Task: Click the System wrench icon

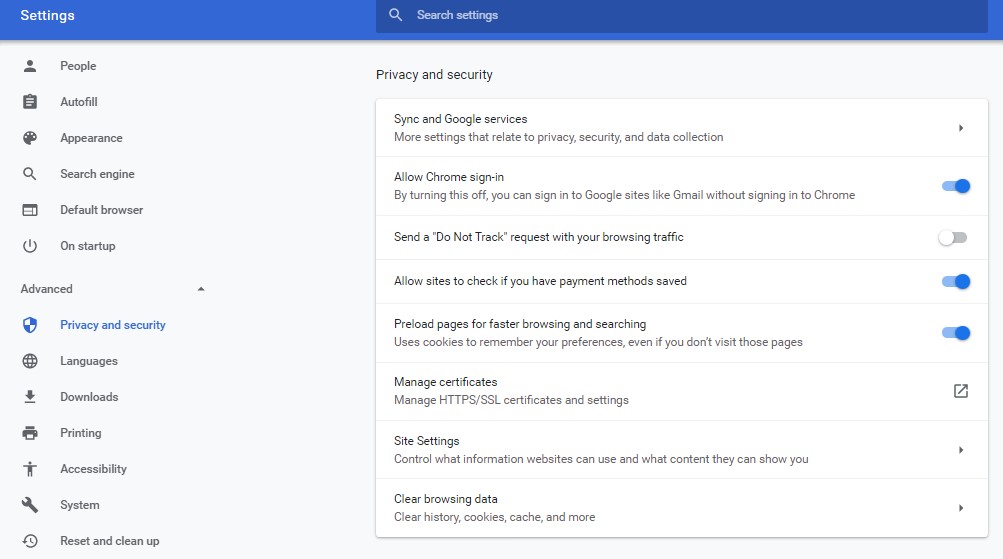Action: [x=29, y=505]
